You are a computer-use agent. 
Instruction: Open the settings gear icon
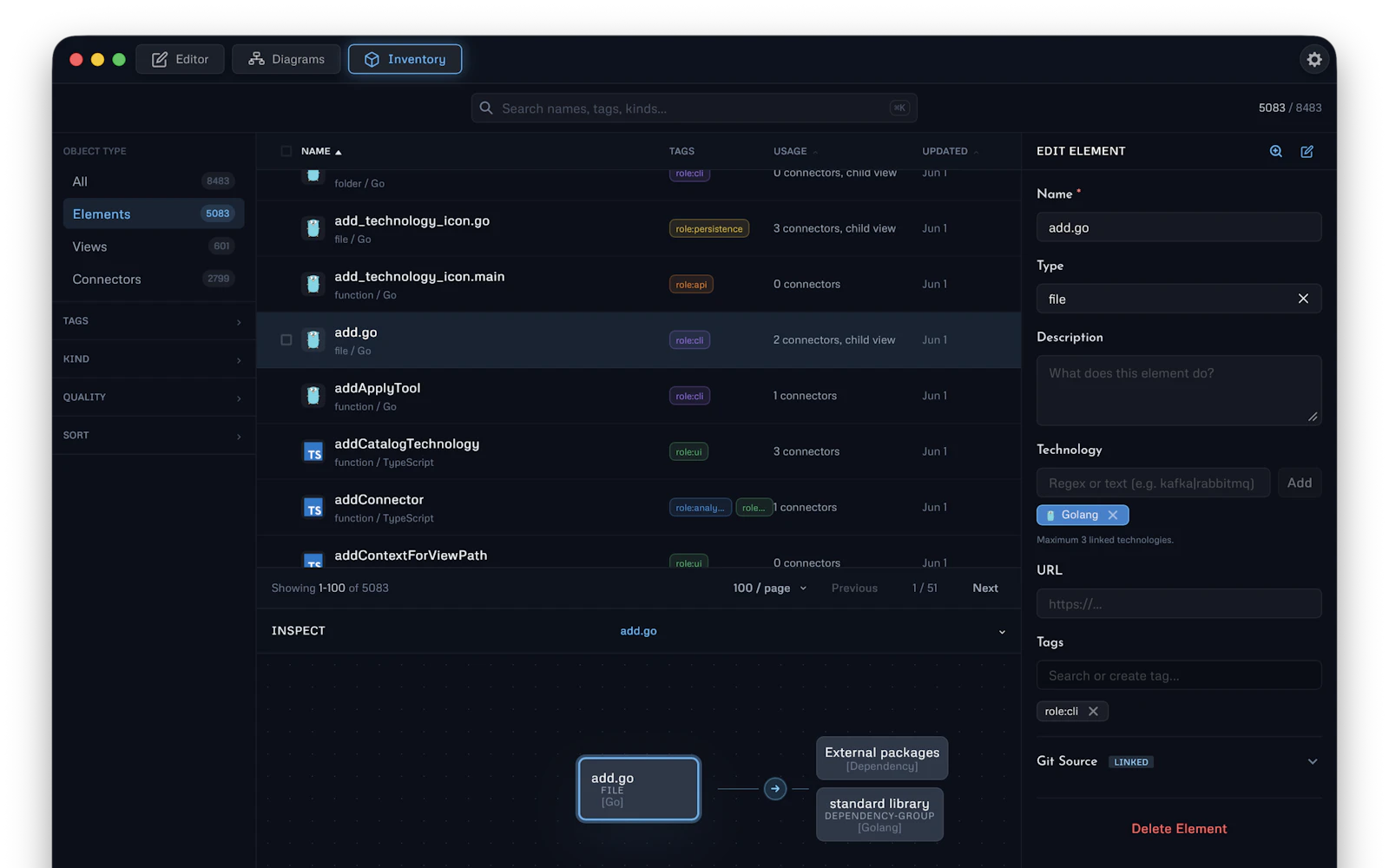point(1314,59)
